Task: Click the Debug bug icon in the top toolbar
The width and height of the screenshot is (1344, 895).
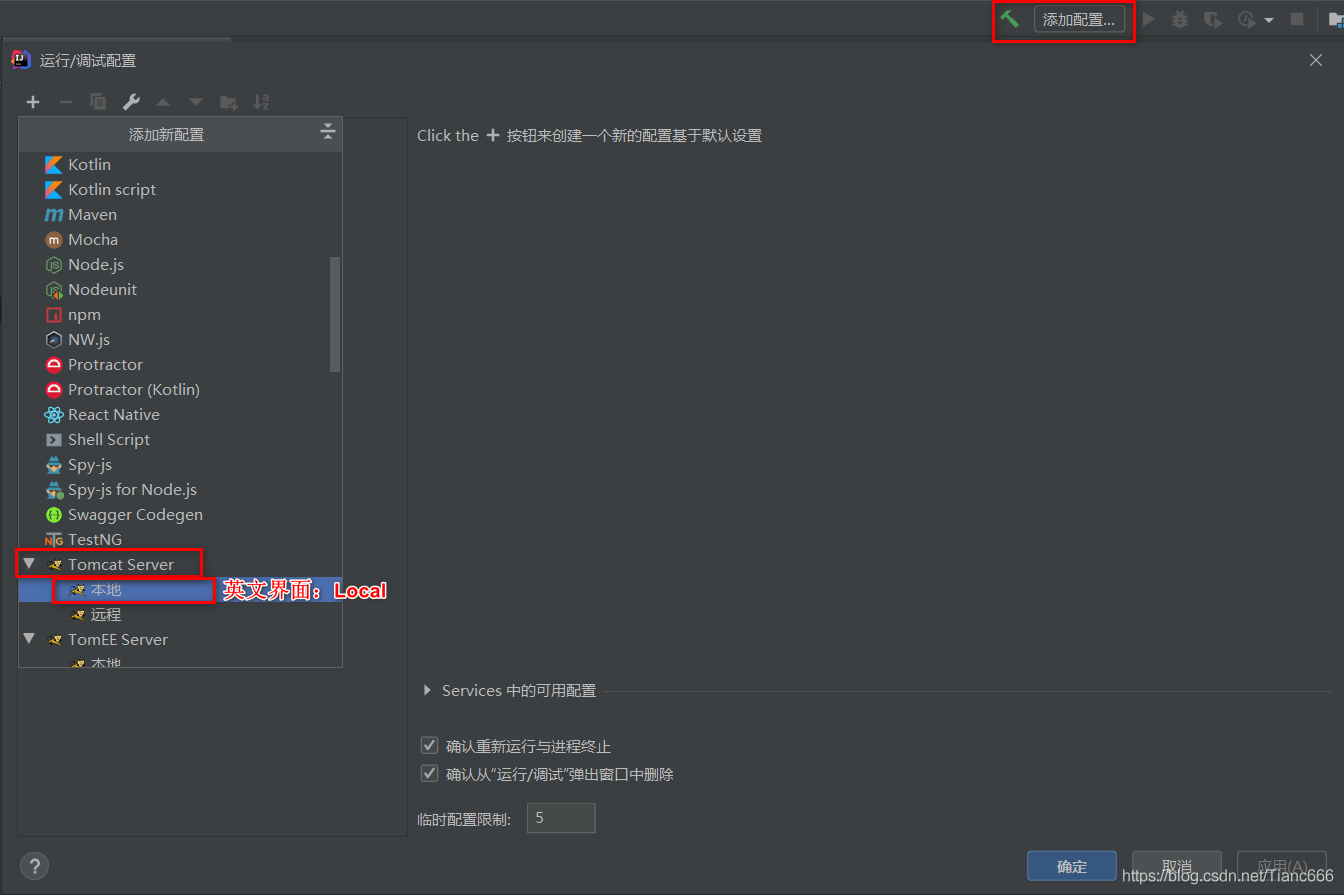Action: click(1180, 19)
